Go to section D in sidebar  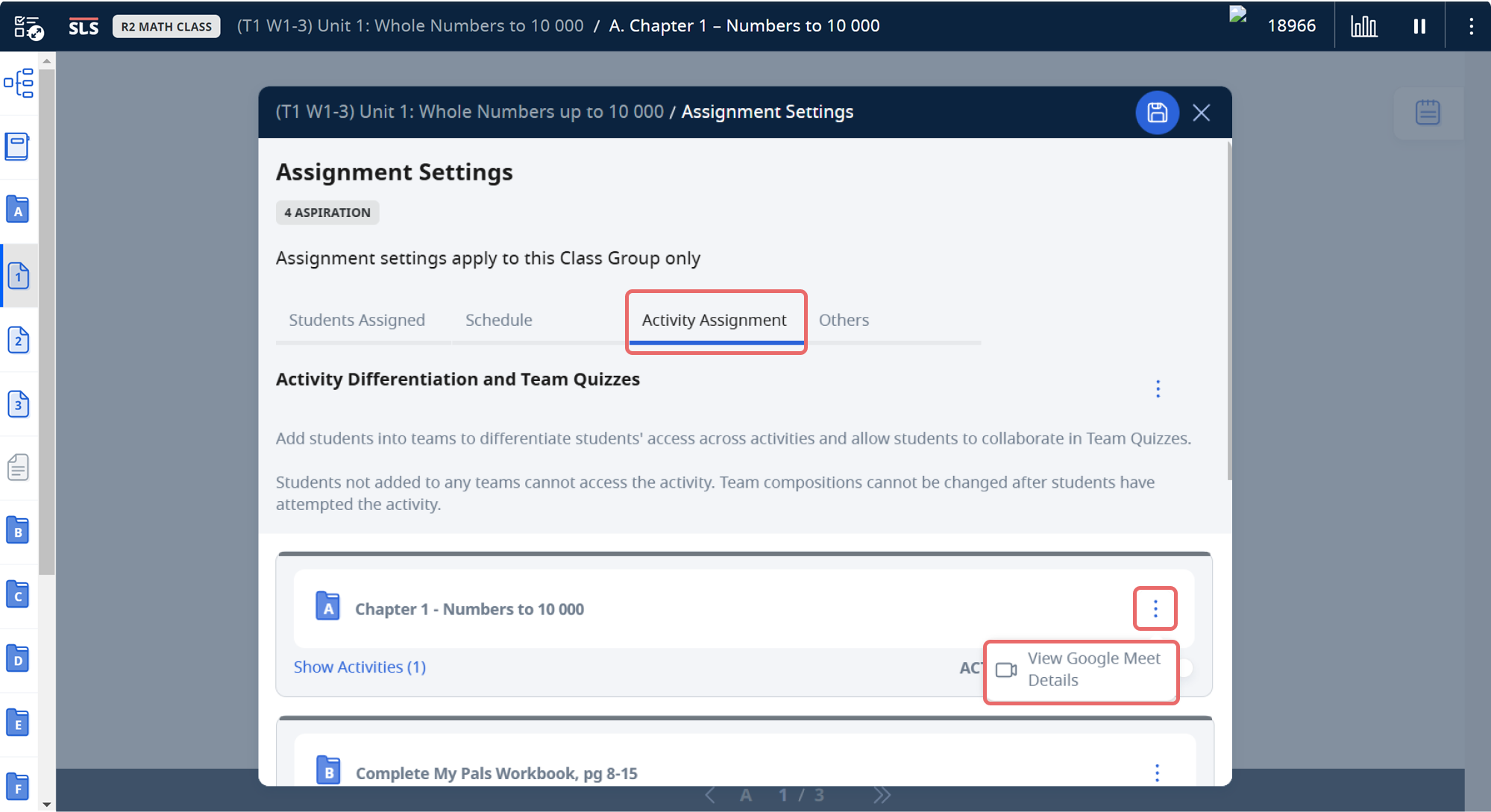click(x=18, y=659)
